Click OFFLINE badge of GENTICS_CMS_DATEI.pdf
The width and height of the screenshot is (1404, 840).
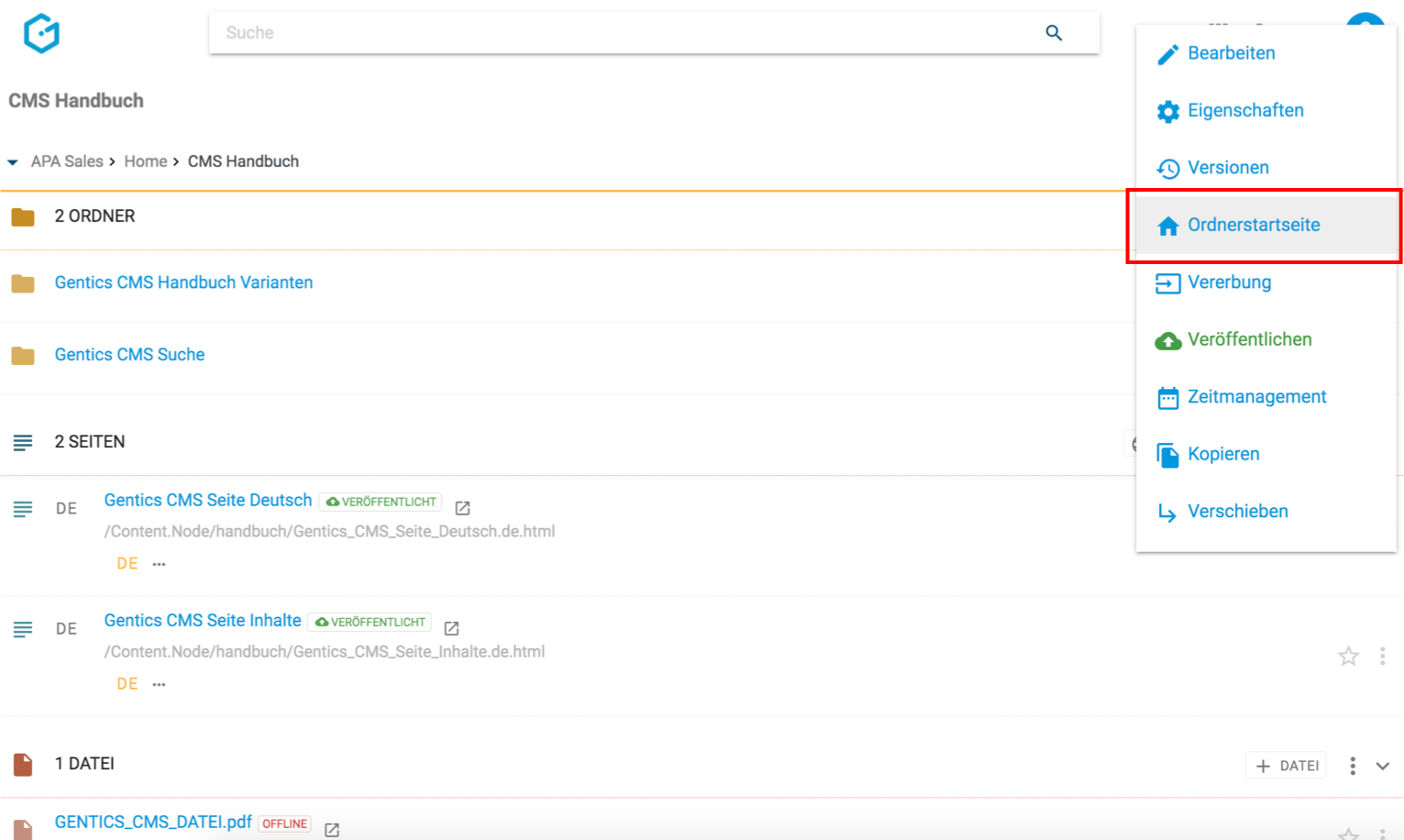click(284, 823)
